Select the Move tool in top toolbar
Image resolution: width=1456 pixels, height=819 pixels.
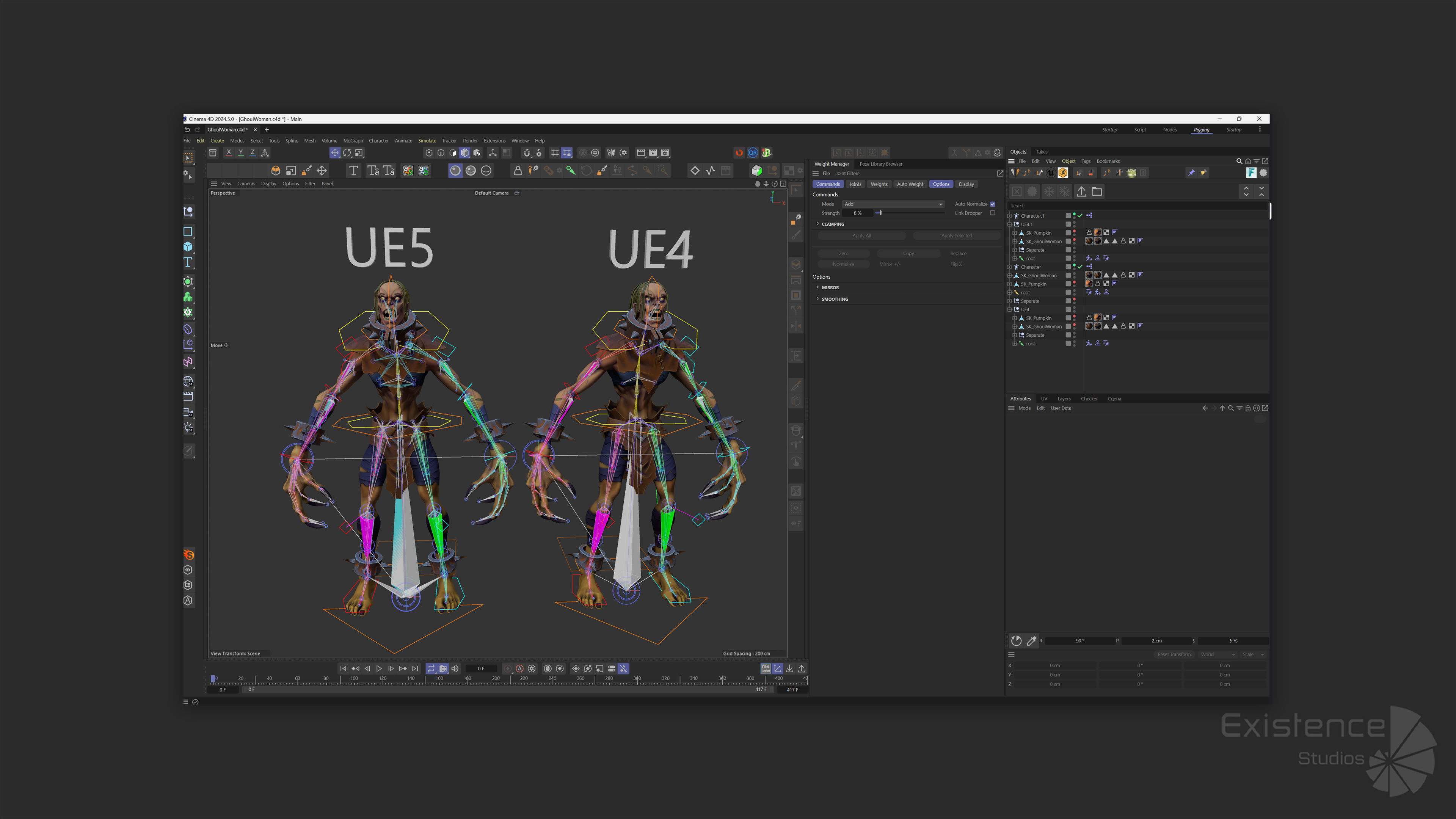click(334, 152)
